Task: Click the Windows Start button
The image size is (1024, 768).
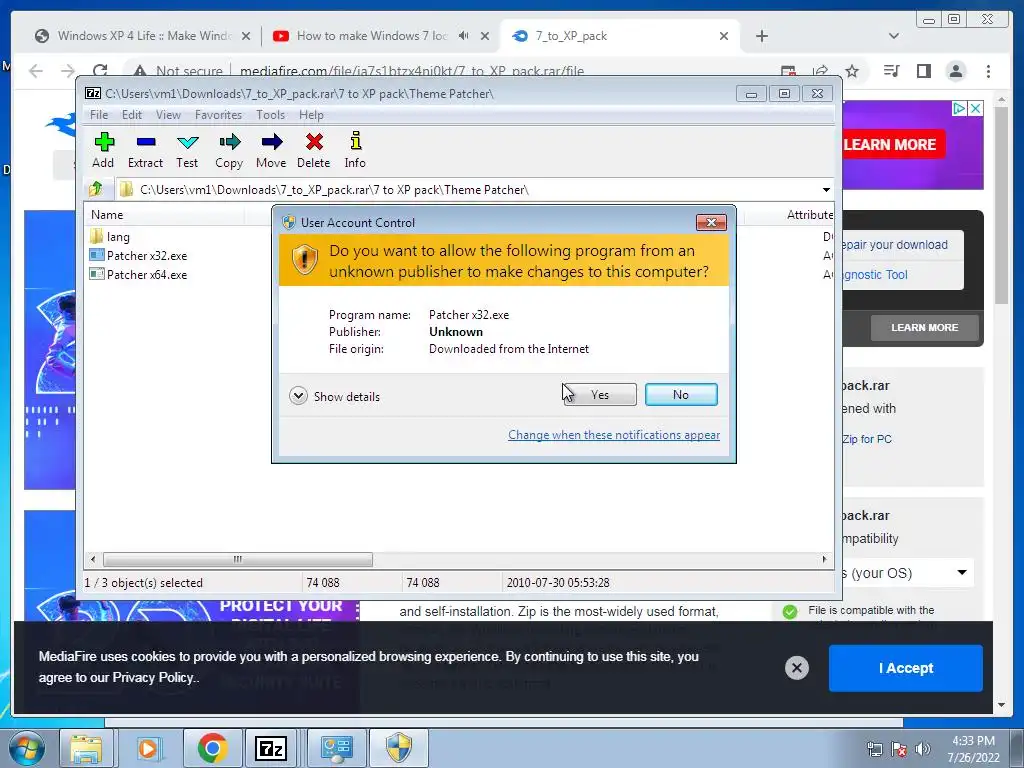Action: pos(27,748)
